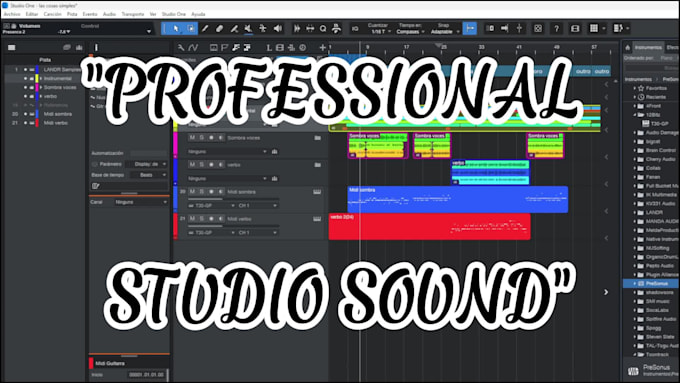The width and height of the screenshot is (680, 383).
Task: Open the Editar menu
Action: tap(32, 14)
